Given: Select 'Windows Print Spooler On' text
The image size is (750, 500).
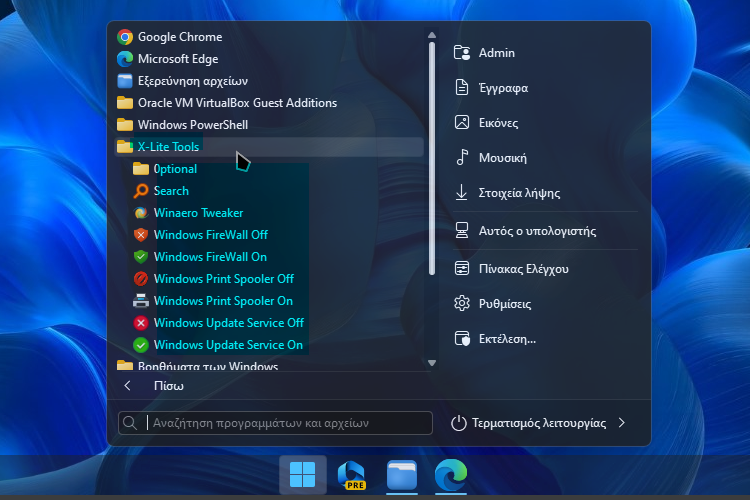Looking at the screenshot, I should [223, 301].
